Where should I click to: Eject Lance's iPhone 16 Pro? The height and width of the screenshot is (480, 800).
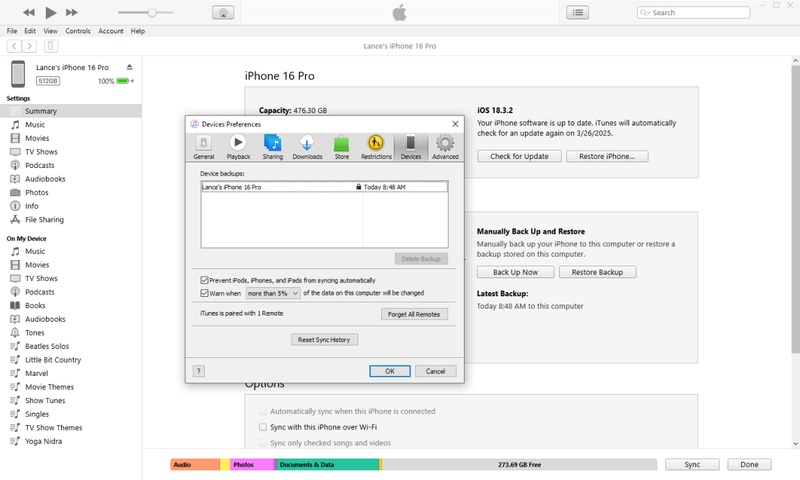[x=130, y=67]
